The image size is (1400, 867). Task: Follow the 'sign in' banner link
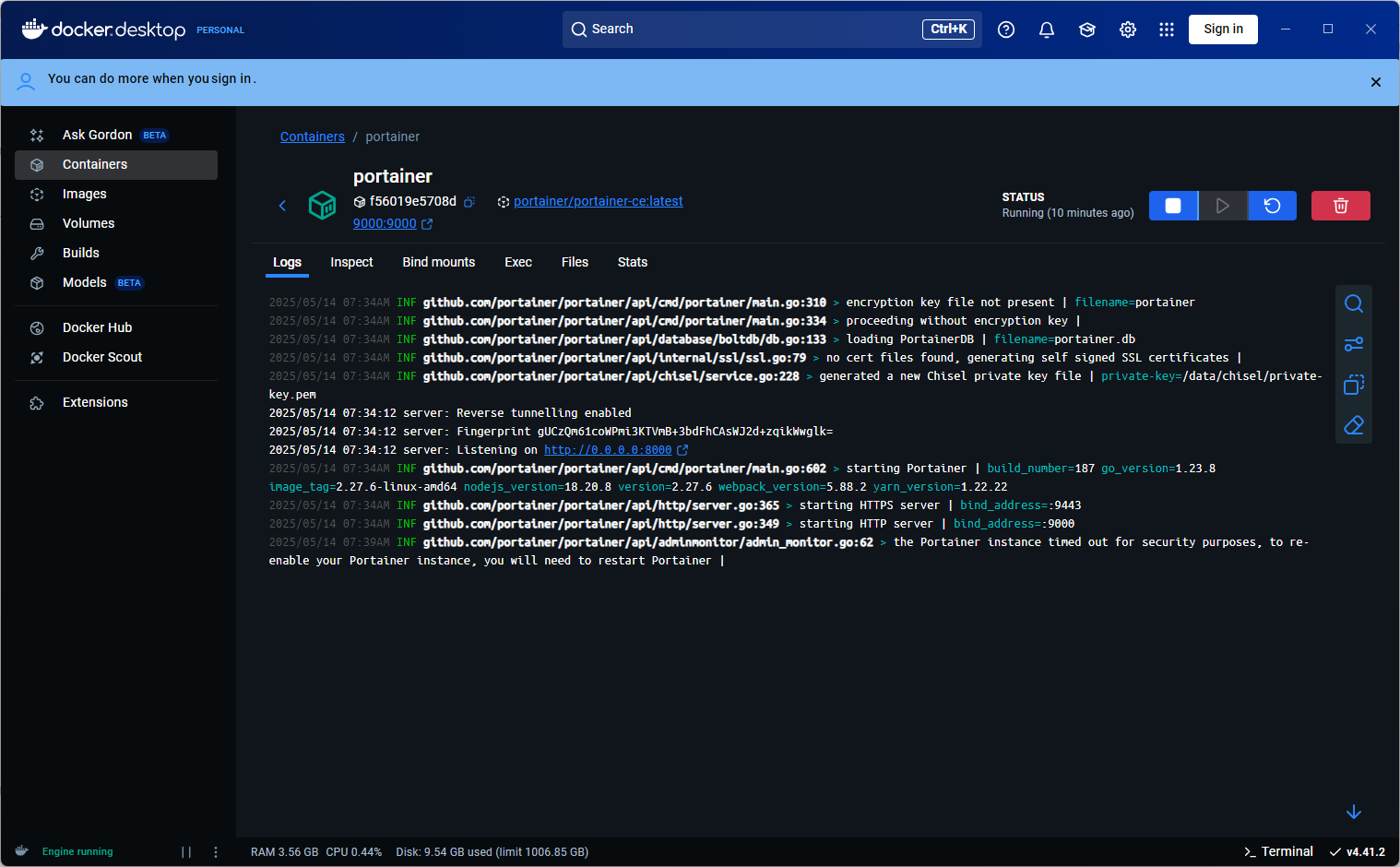coord(231,79)
